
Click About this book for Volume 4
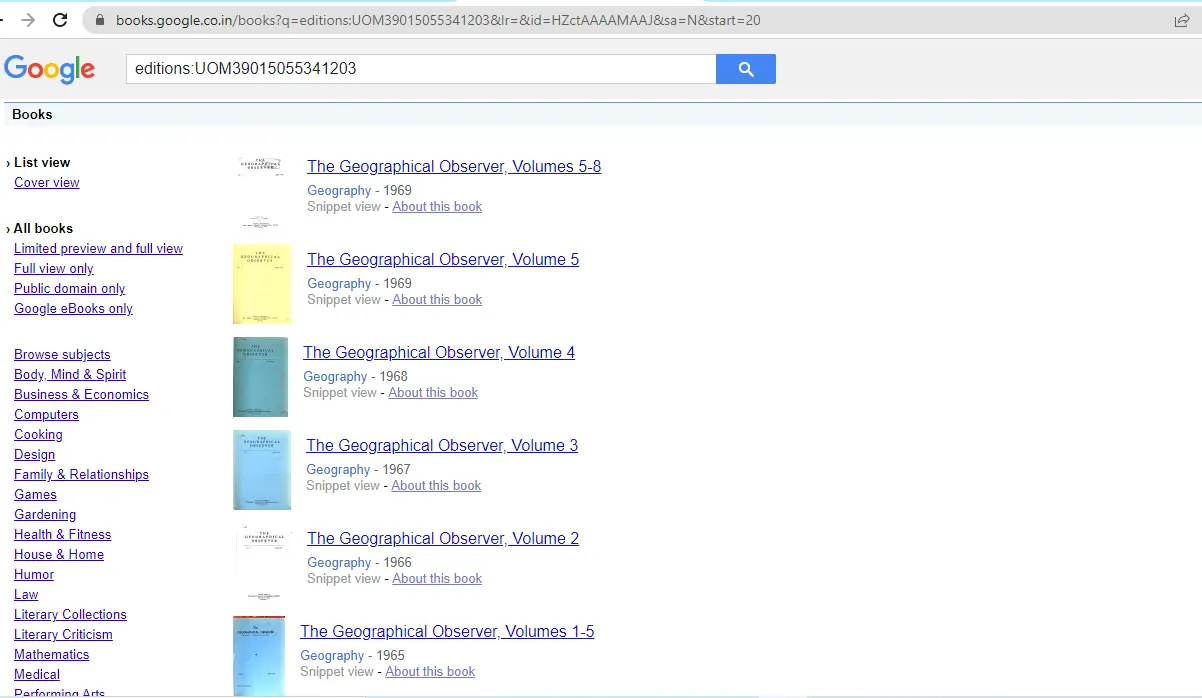433,393
